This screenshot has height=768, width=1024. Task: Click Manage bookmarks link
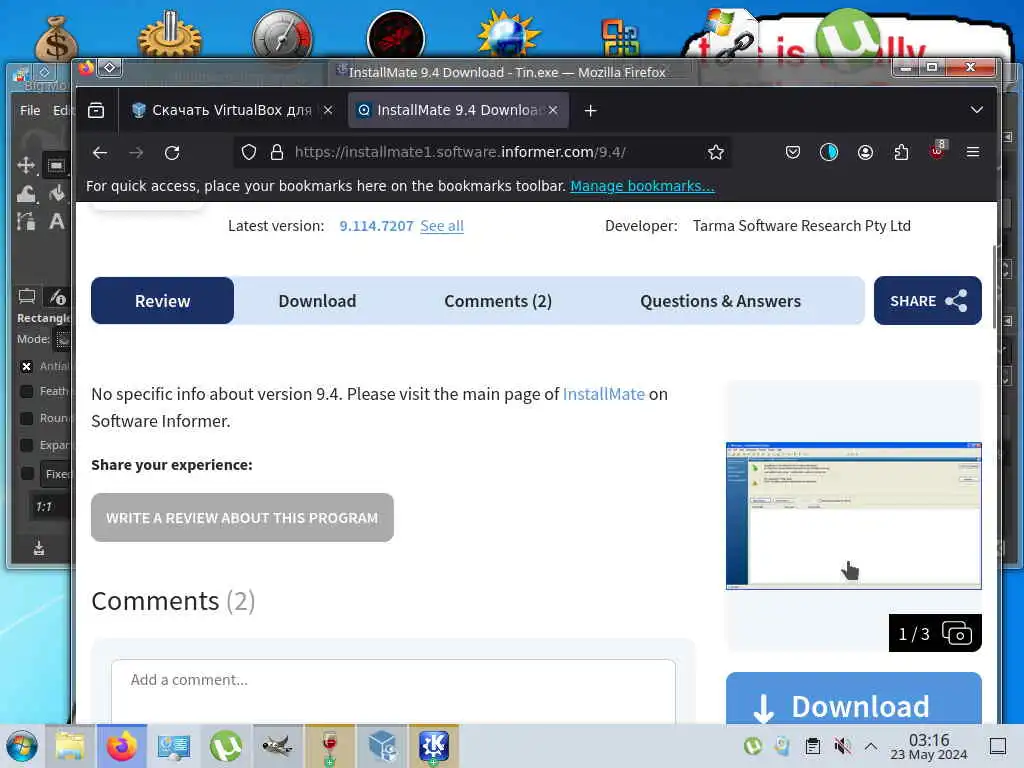[642, 186]
